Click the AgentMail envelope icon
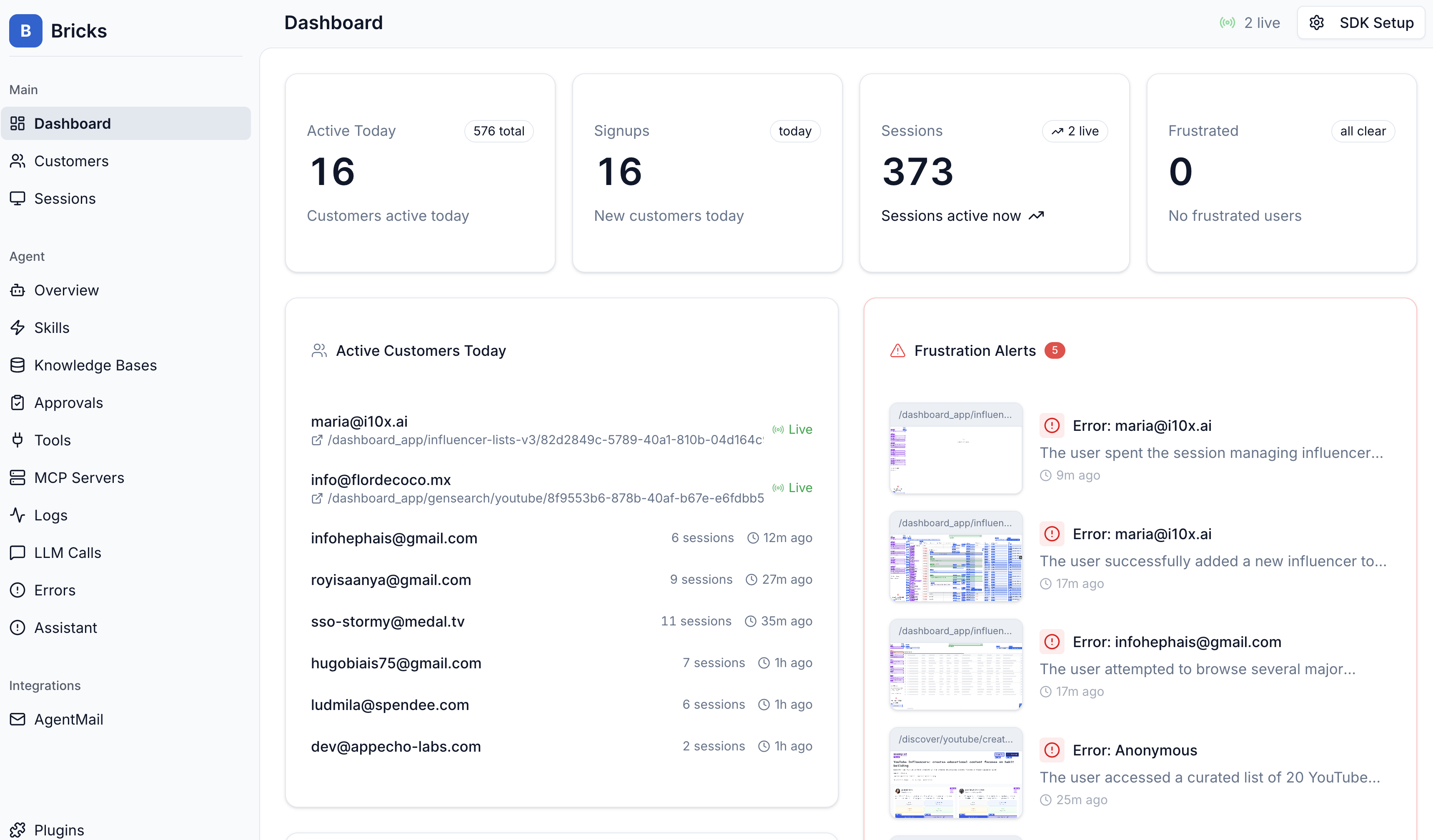Image resolution: width=1433 pixels, height=840 pixels. (x=18, y=719)
